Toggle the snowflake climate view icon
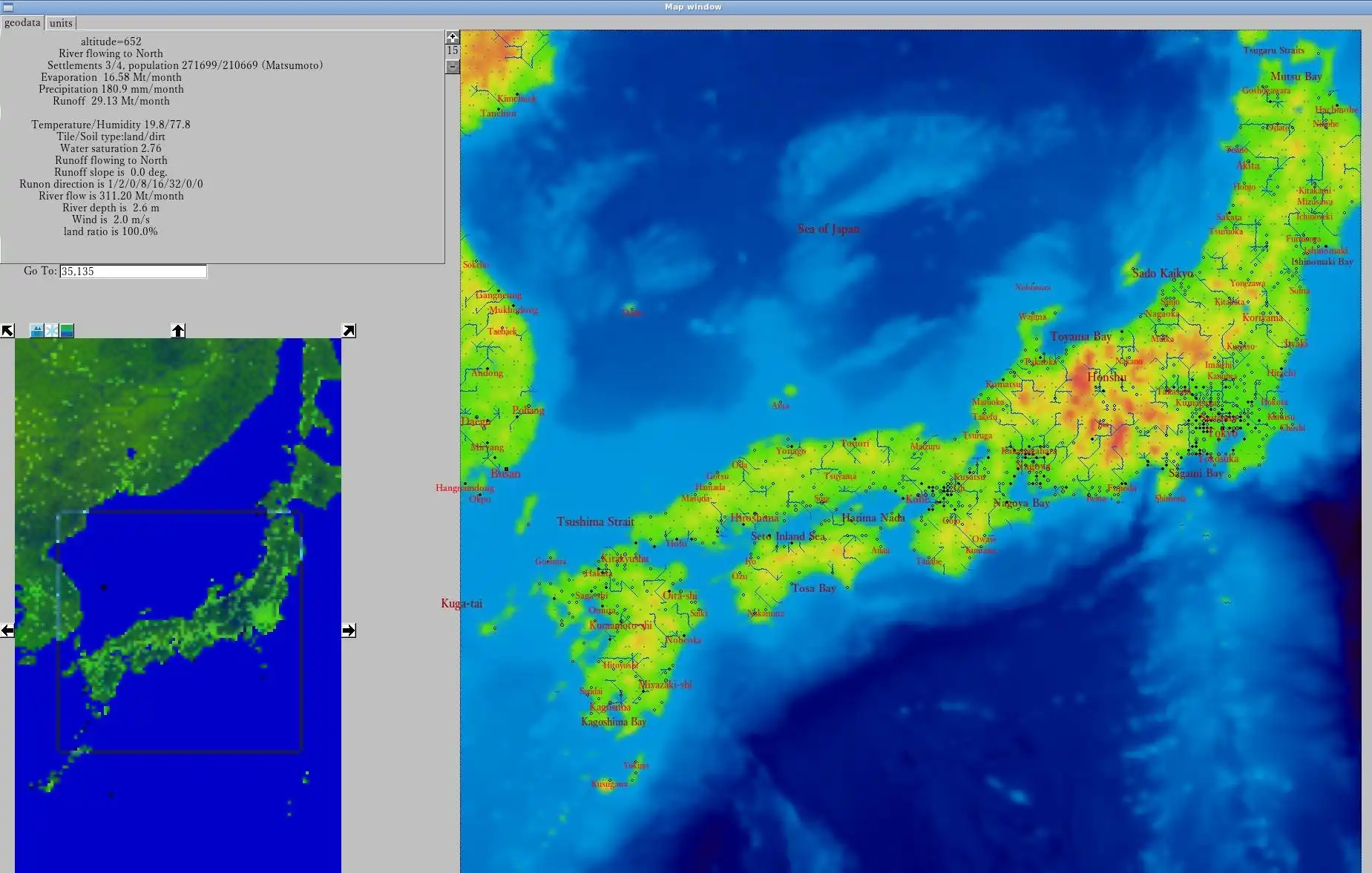The width and height of the screenshot is (1372, 873). click(x=52, y=331)
